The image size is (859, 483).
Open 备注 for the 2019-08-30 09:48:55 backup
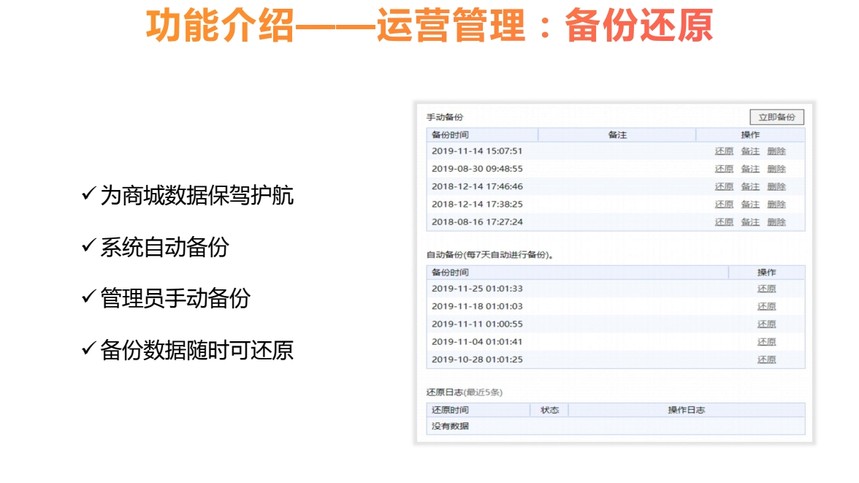point(750,169)
